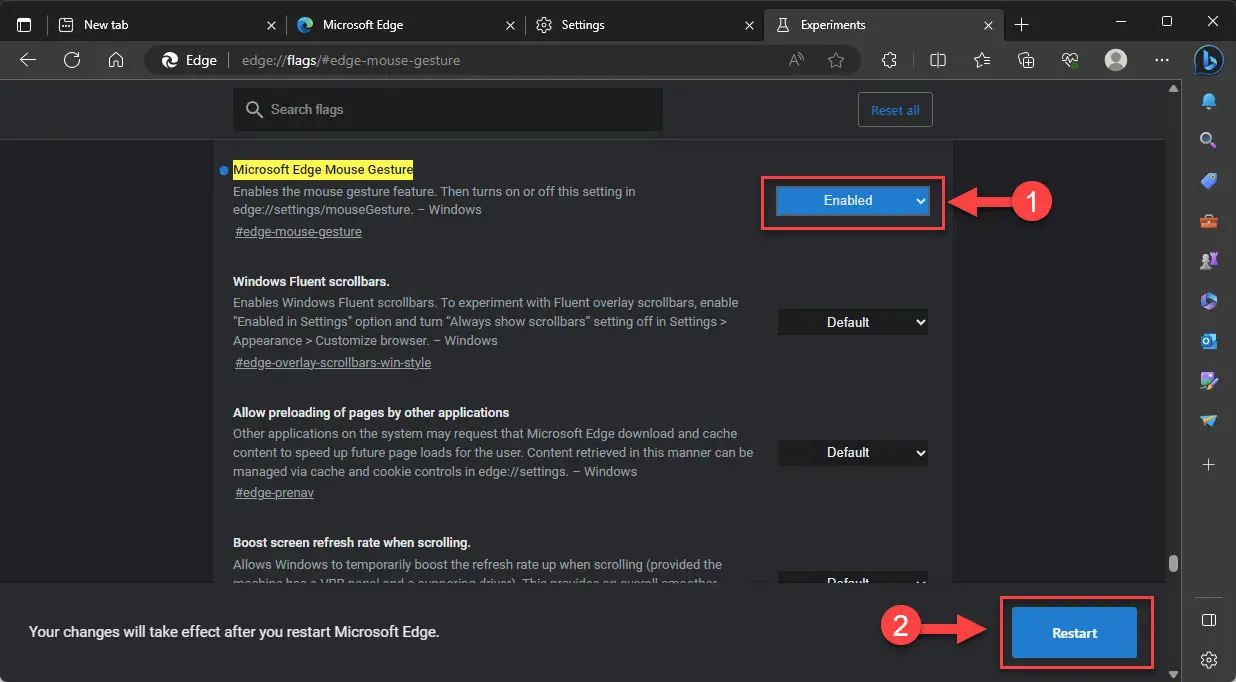Image resolution: width=1236 pixels, height=682 pixels.
Task: Open the sidebar Image Creator icon
Action: [1209, 381]
